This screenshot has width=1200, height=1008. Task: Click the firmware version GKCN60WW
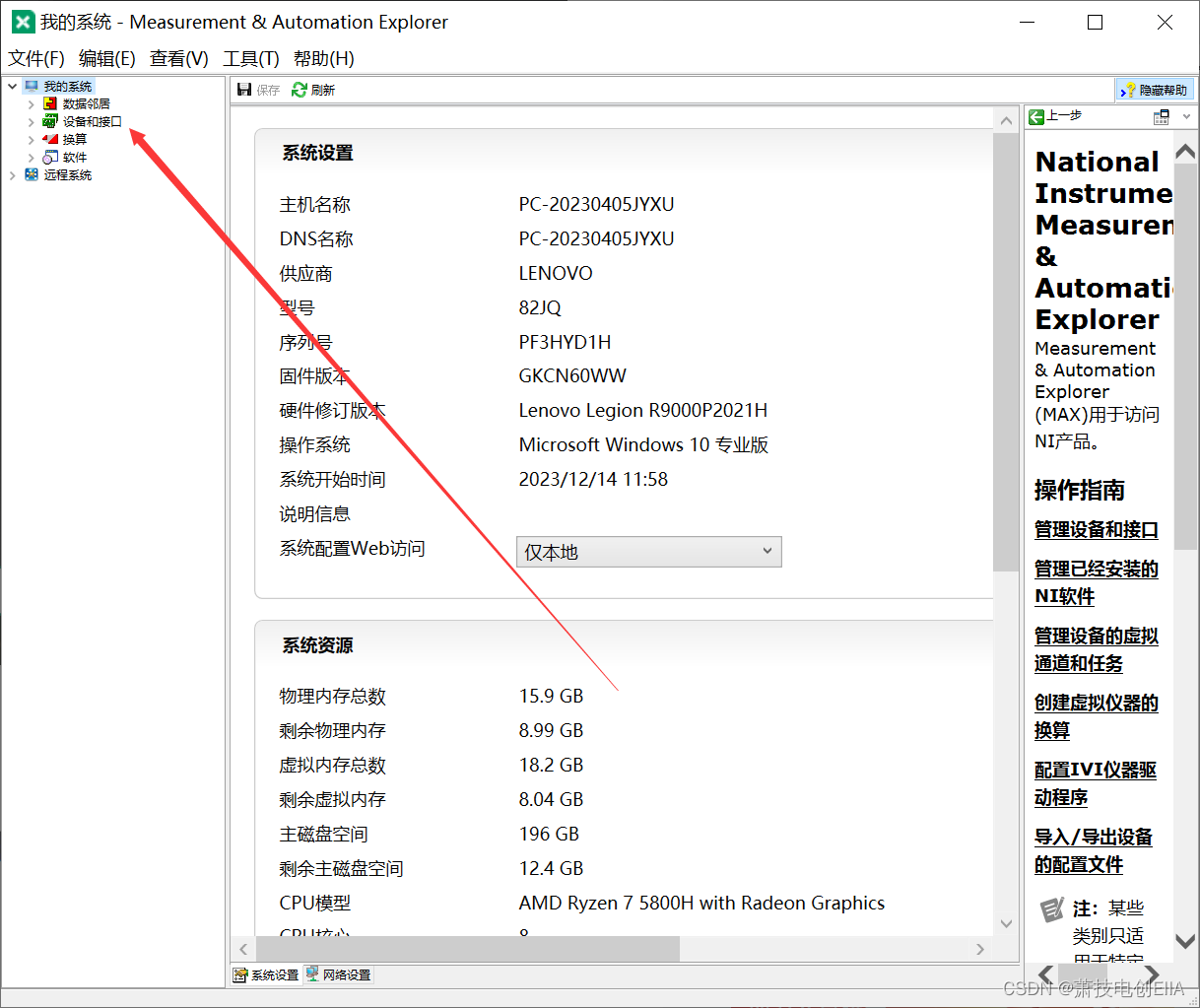572,376
